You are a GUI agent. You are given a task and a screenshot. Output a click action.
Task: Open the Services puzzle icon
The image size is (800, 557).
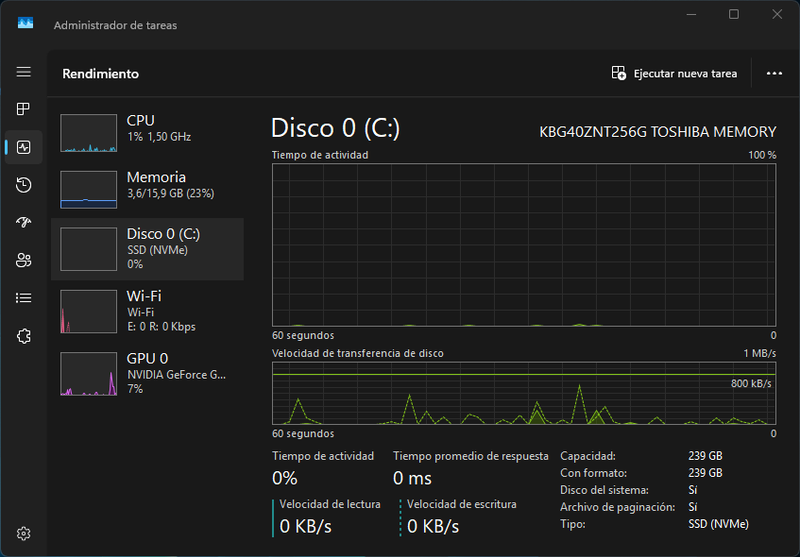point(23,336)
